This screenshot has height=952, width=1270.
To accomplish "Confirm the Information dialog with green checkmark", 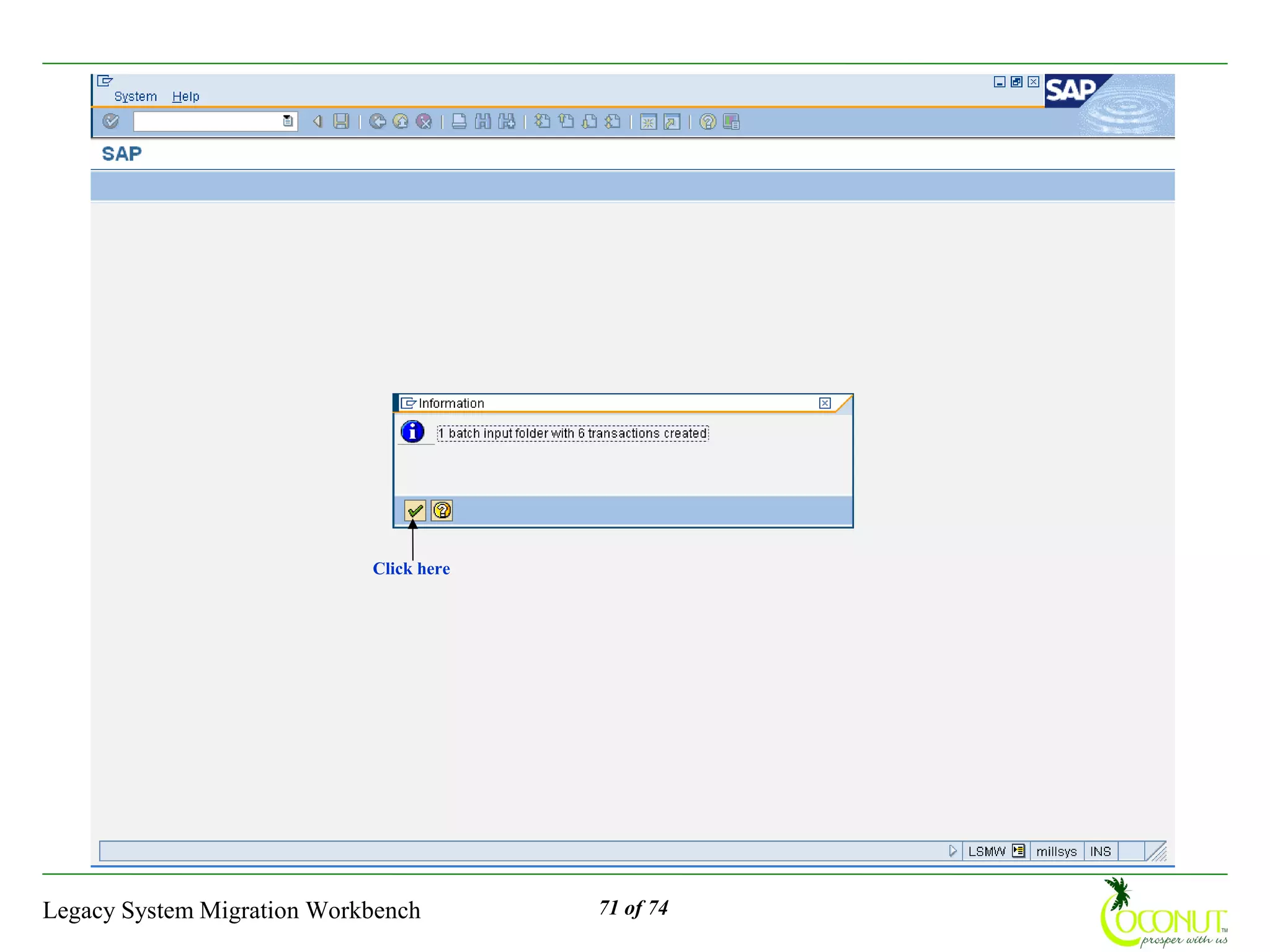I will [415, 511].
